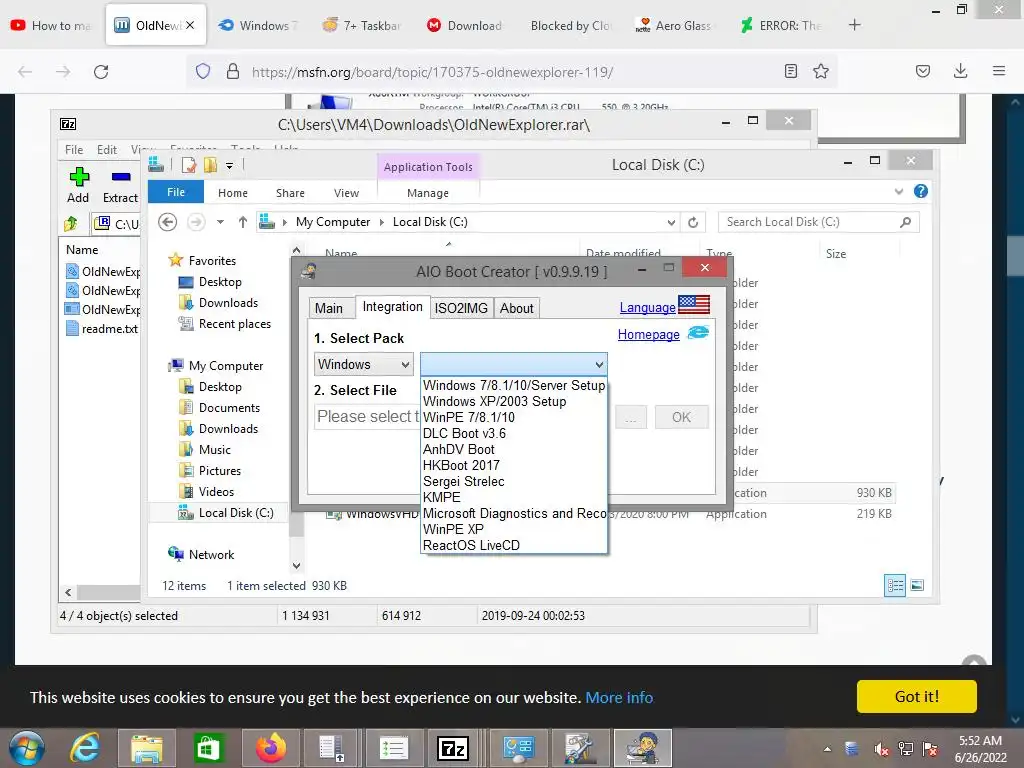1024x768 pixels.
Task: Refresh the Local Disk (C:) view
Action: point(693,222)
